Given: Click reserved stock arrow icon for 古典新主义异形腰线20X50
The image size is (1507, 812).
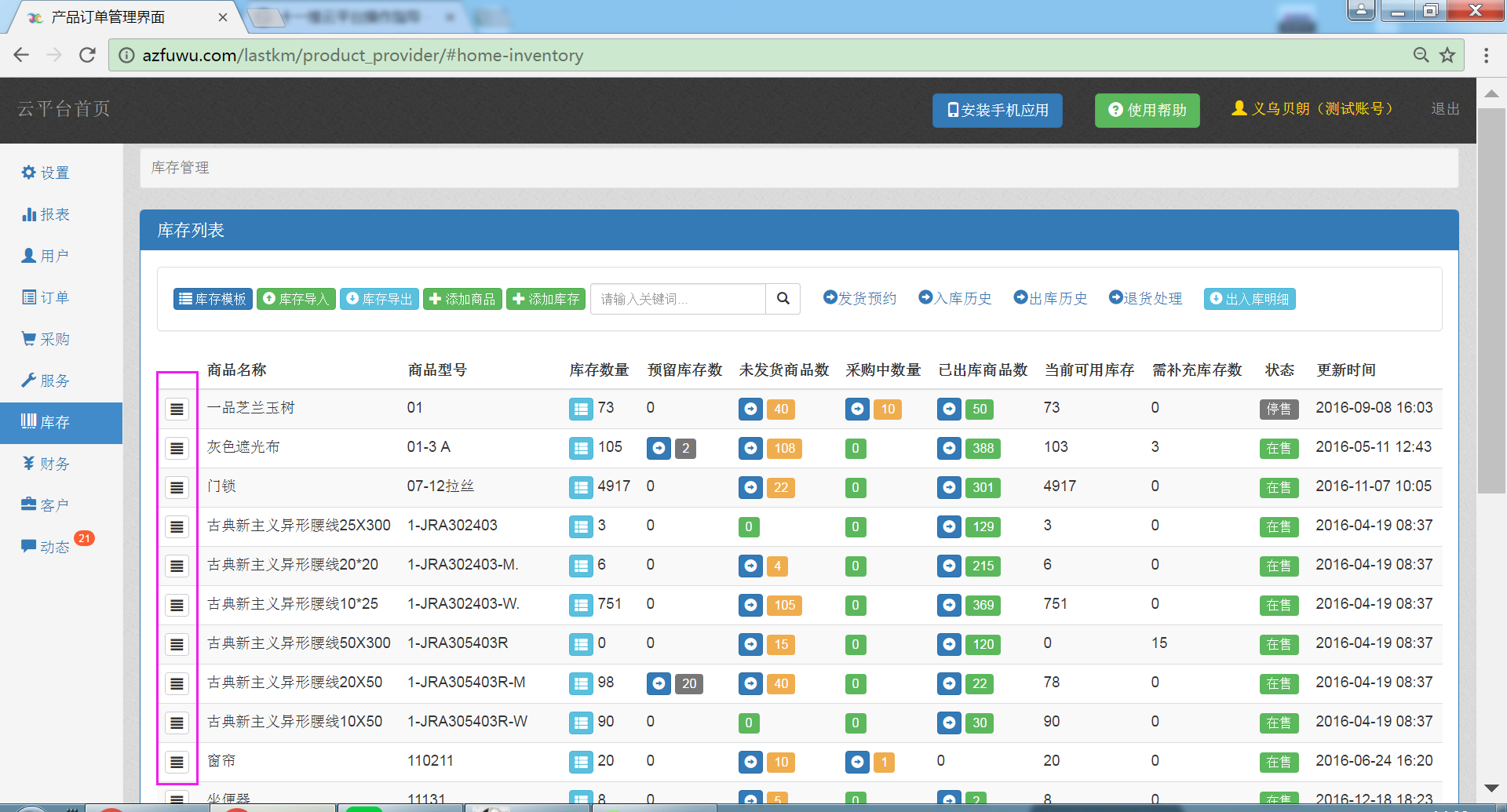Looking at the screenshot, I should click(659, 684).
